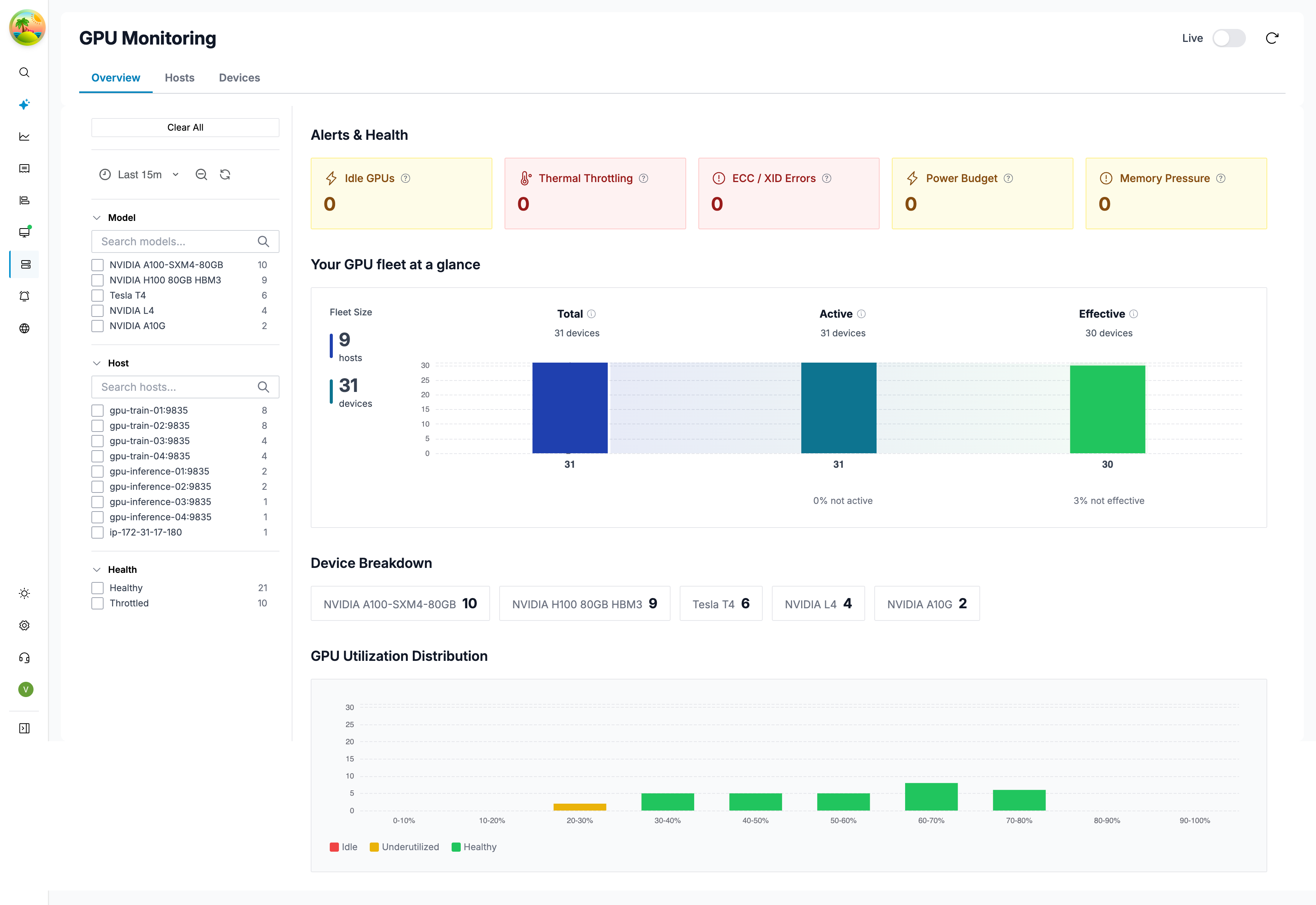Click help icon beside Memory Pressure

(x=1221, y=178)
